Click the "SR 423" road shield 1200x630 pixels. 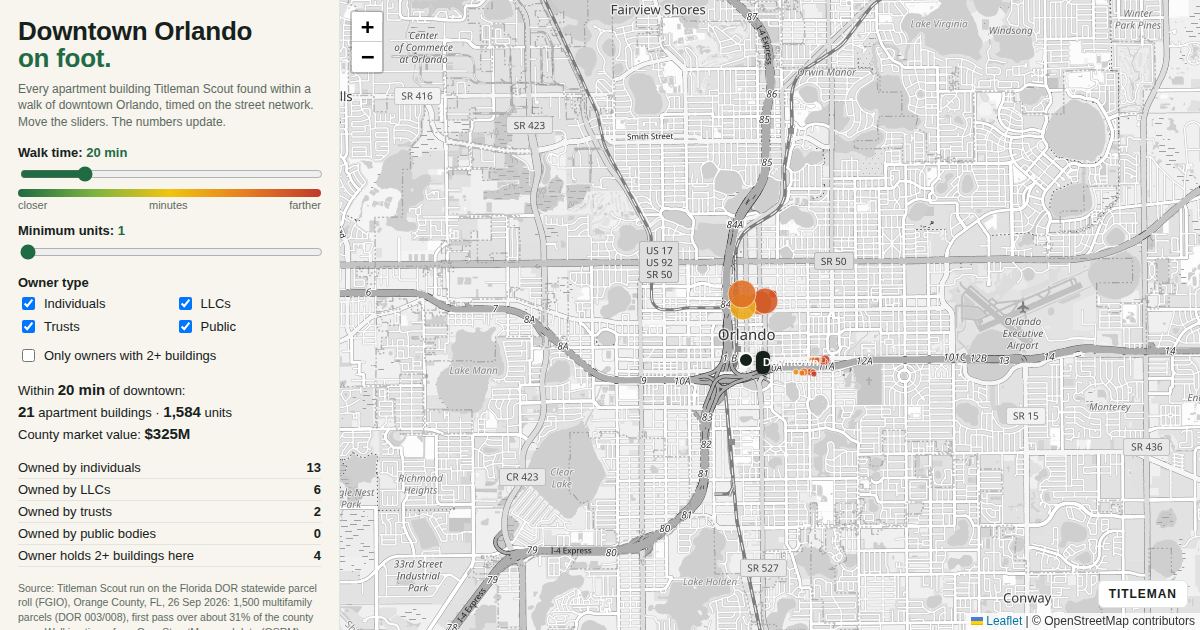coord(529,125)
